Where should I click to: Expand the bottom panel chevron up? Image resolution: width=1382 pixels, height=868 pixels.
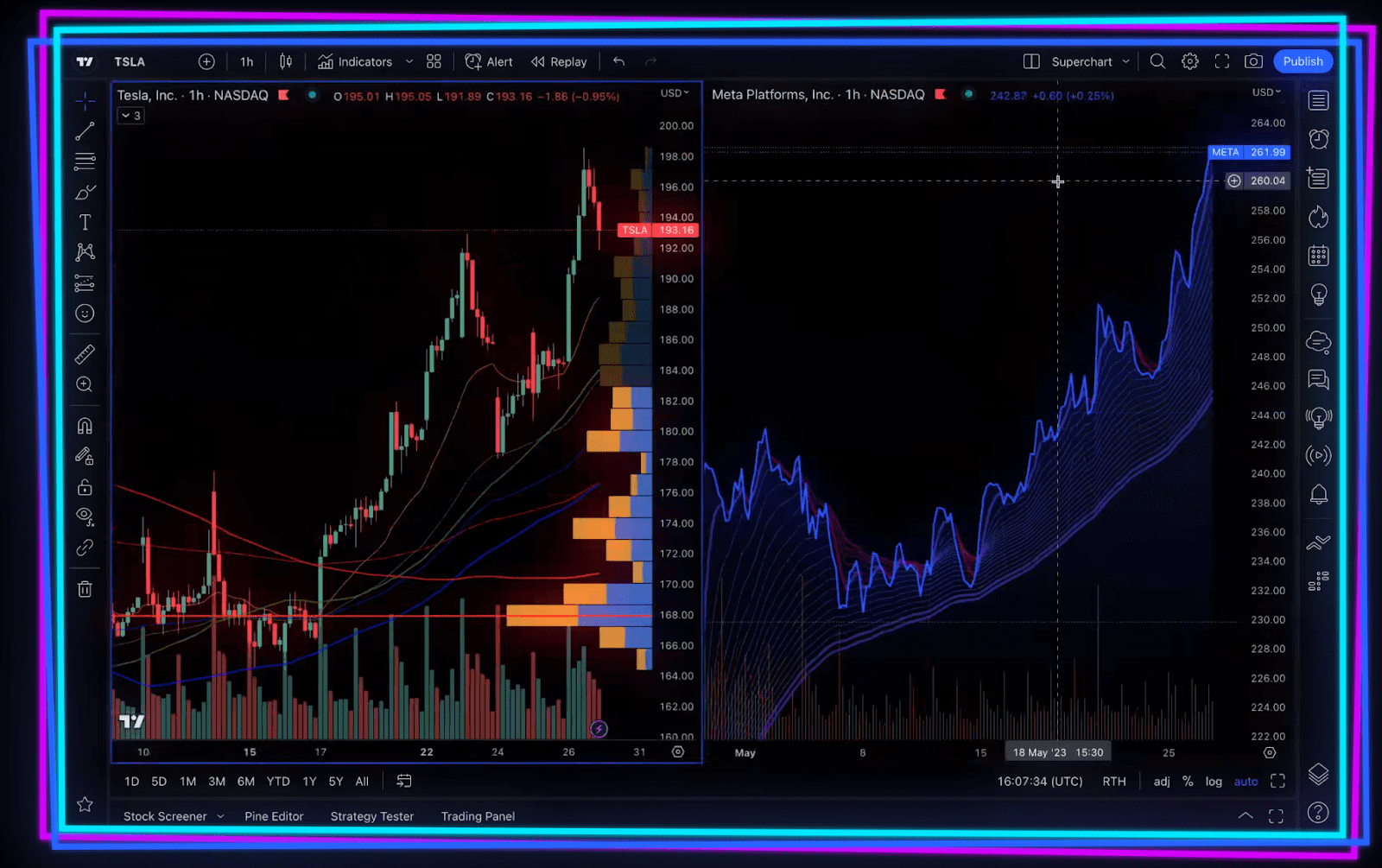click(1246, 815)
